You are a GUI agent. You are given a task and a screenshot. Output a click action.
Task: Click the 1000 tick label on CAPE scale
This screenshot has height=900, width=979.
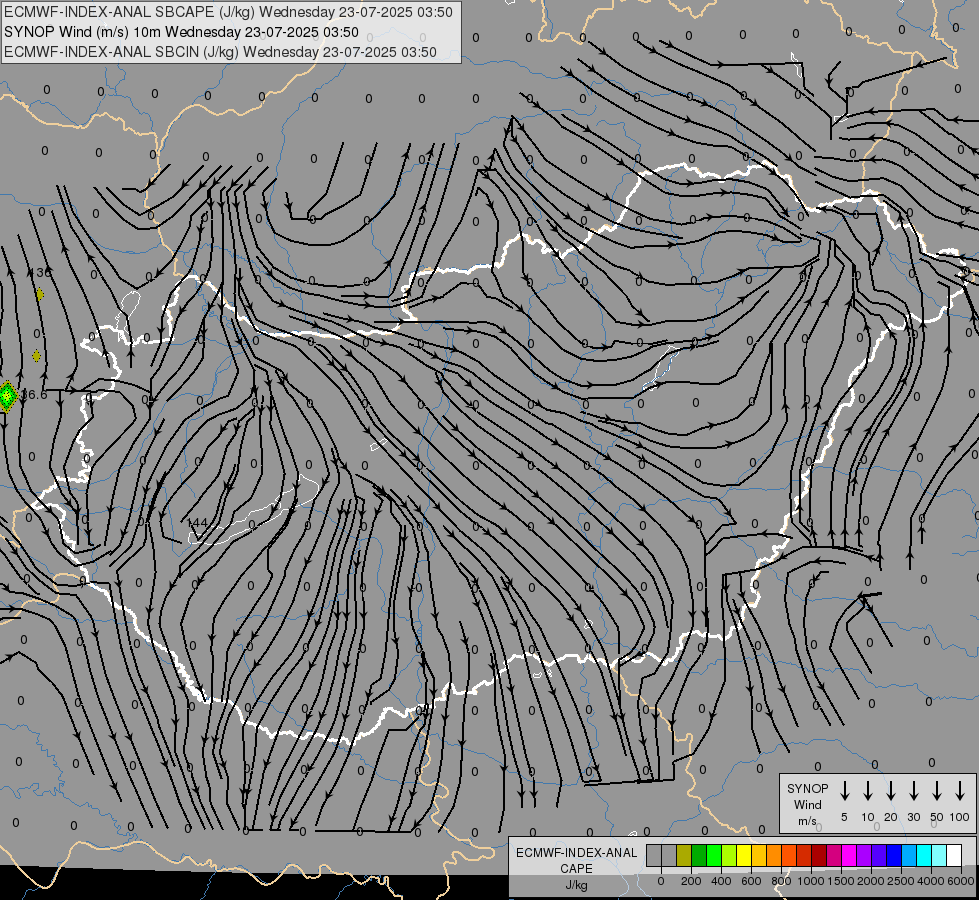pos(810,881)
